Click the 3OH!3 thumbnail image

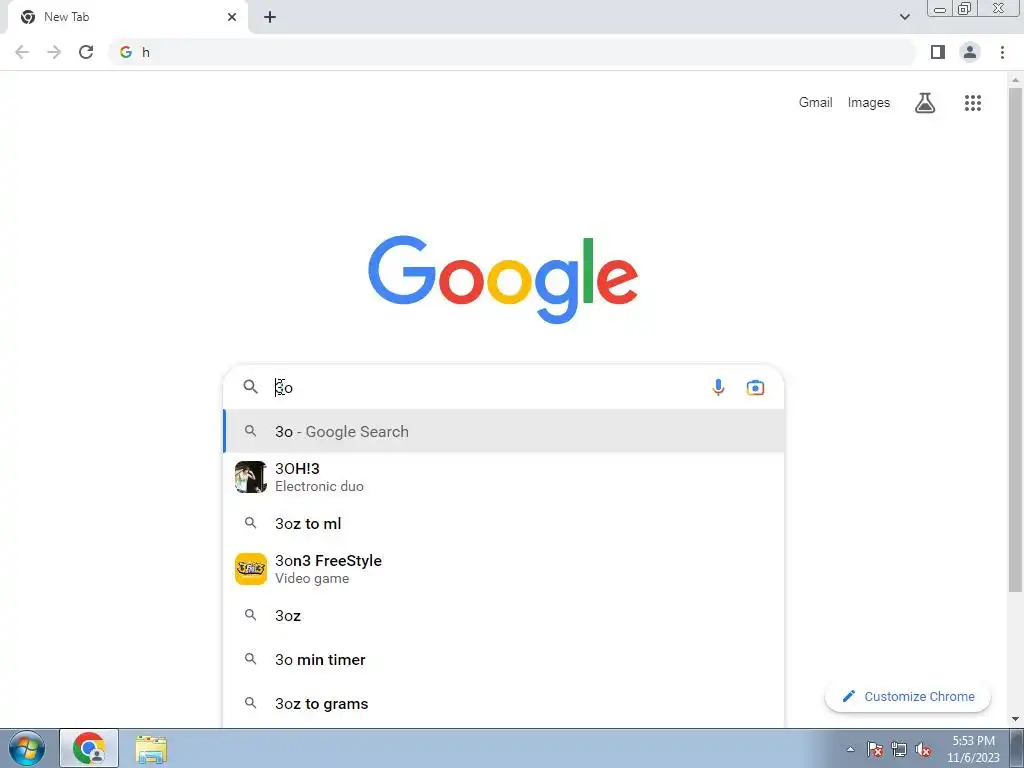[x=251, y=477]
